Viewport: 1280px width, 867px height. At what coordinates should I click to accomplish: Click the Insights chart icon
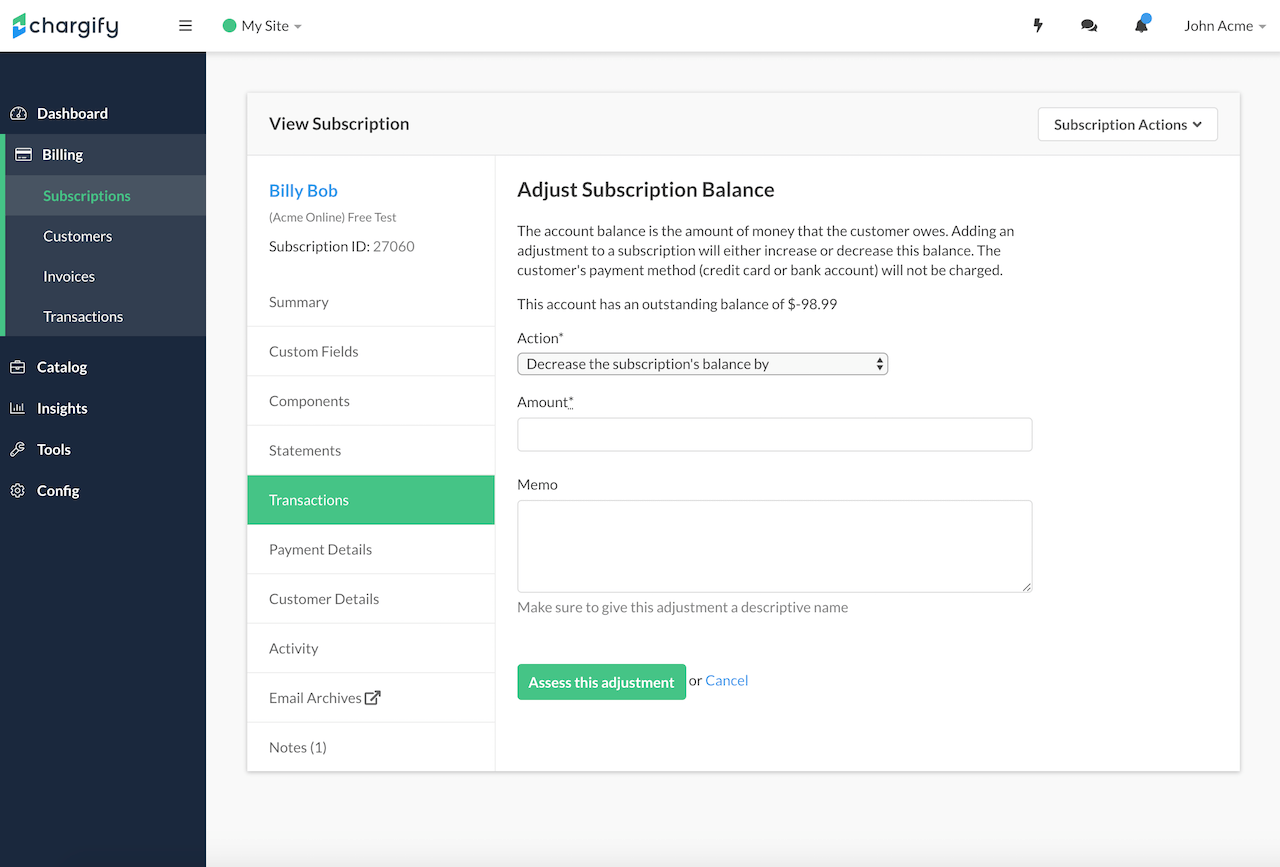click(18, 408)
